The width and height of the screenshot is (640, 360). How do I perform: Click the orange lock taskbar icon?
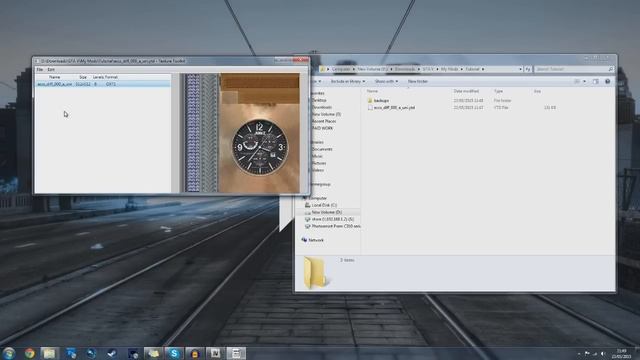pos(195,353)
